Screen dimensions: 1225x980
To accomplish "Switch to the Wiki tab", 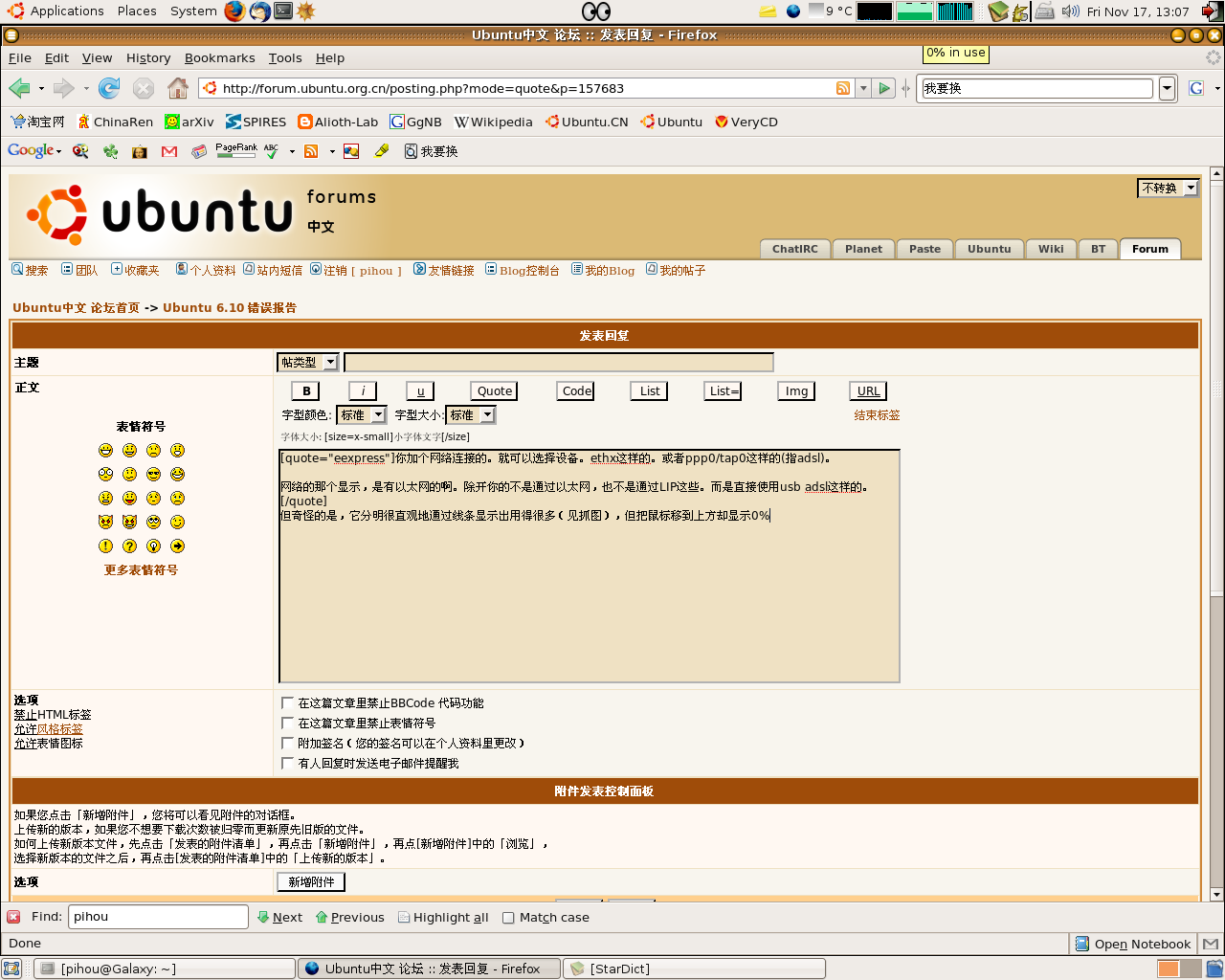I will [x=1051, y=249].
